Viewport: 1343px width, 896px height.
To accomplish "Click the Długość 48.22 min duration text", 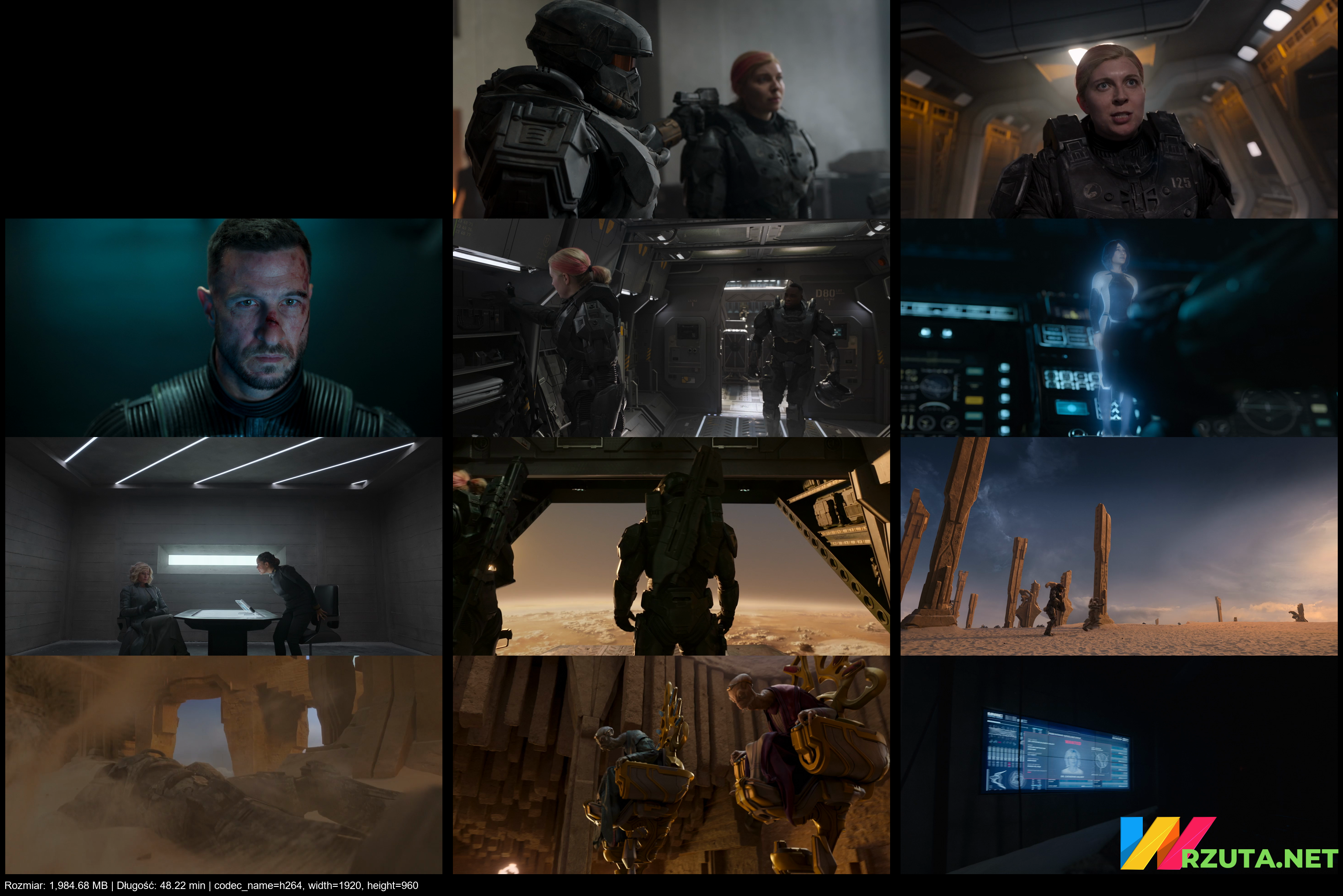I will (x=160, y=885).
